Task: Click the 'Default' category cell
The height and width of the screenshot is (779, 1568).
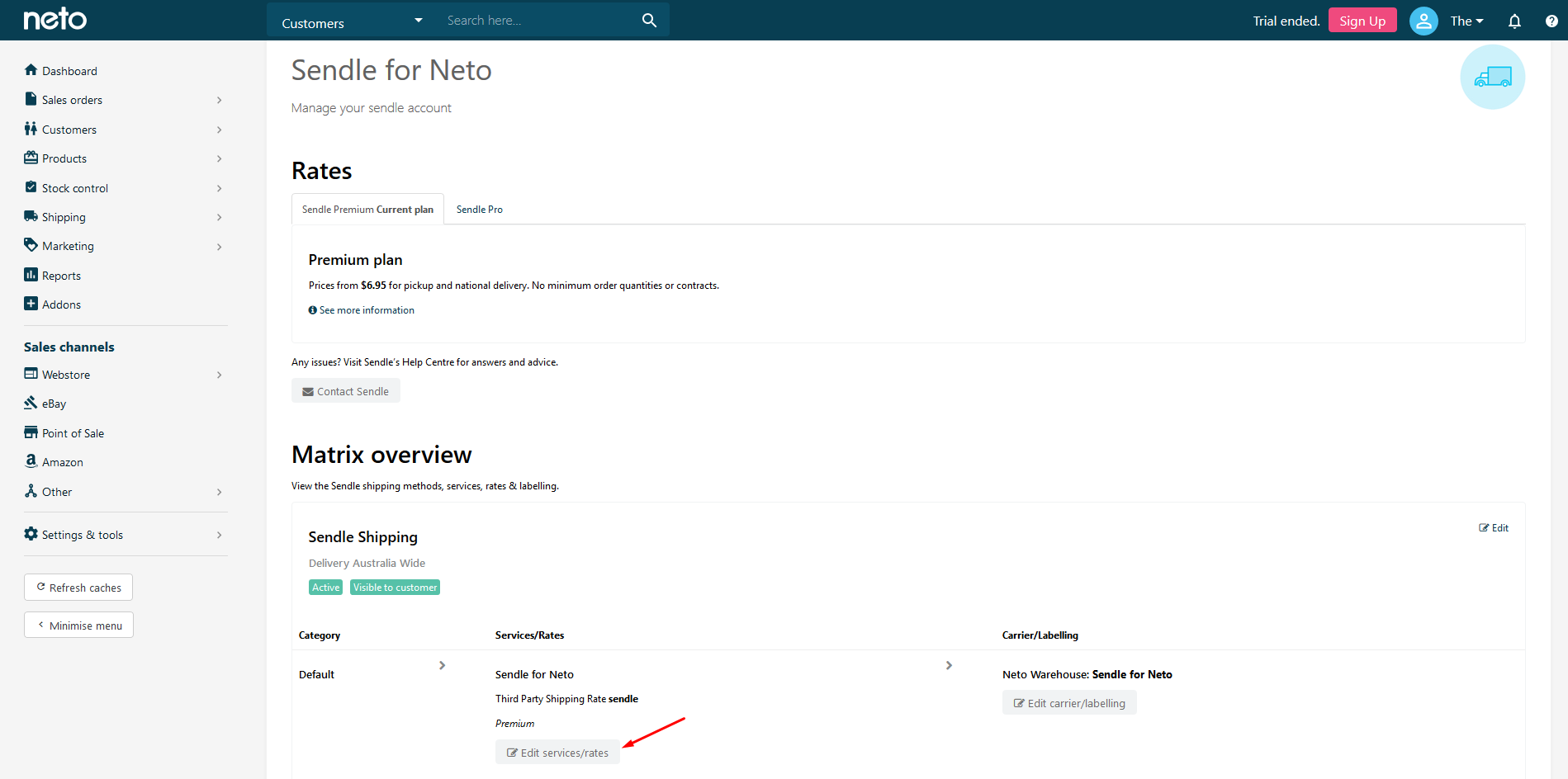Action: pos(316,674)
